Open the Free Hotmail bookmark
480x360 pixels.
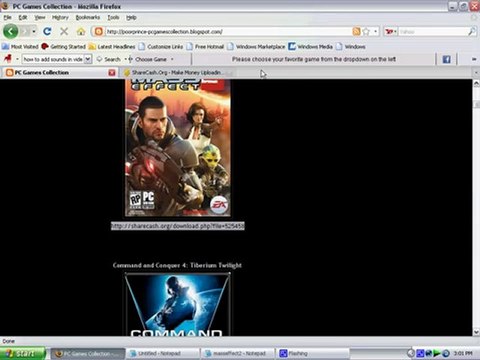click(205, 47)
